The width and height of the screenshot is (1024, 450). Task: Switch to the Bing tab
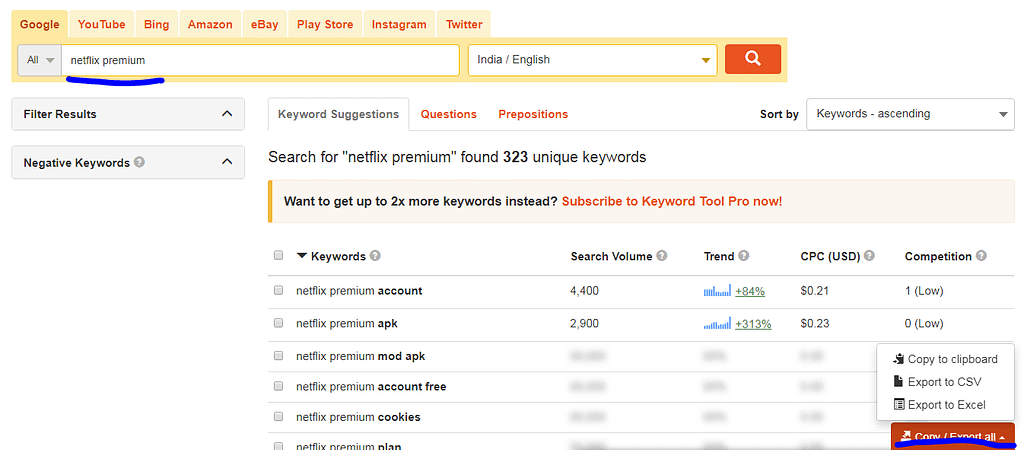[x=156, y=24]
